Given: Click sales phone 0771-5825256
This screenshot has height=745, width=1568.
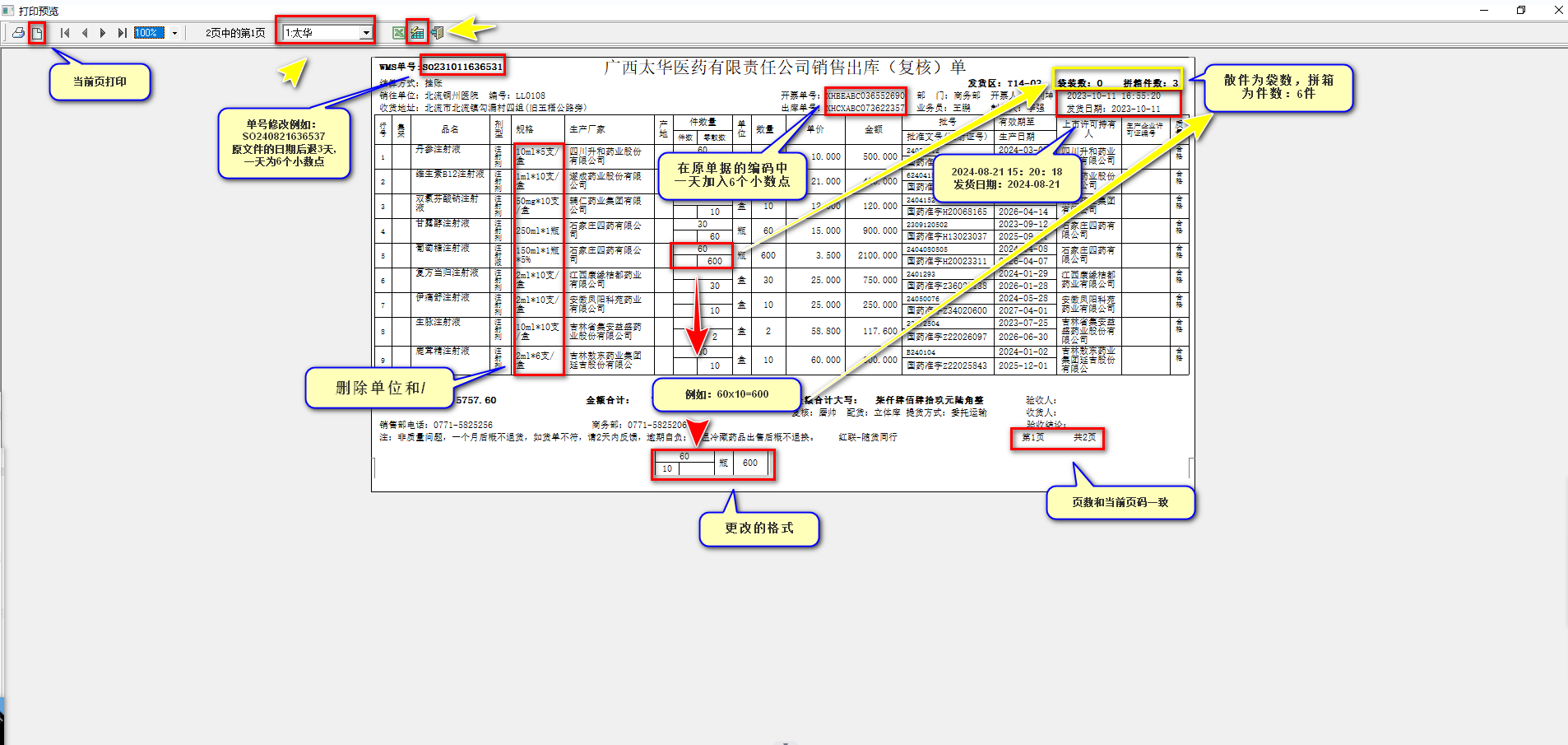Looking at the screenshot, I should pyautogui.click(x=463, y=426).
